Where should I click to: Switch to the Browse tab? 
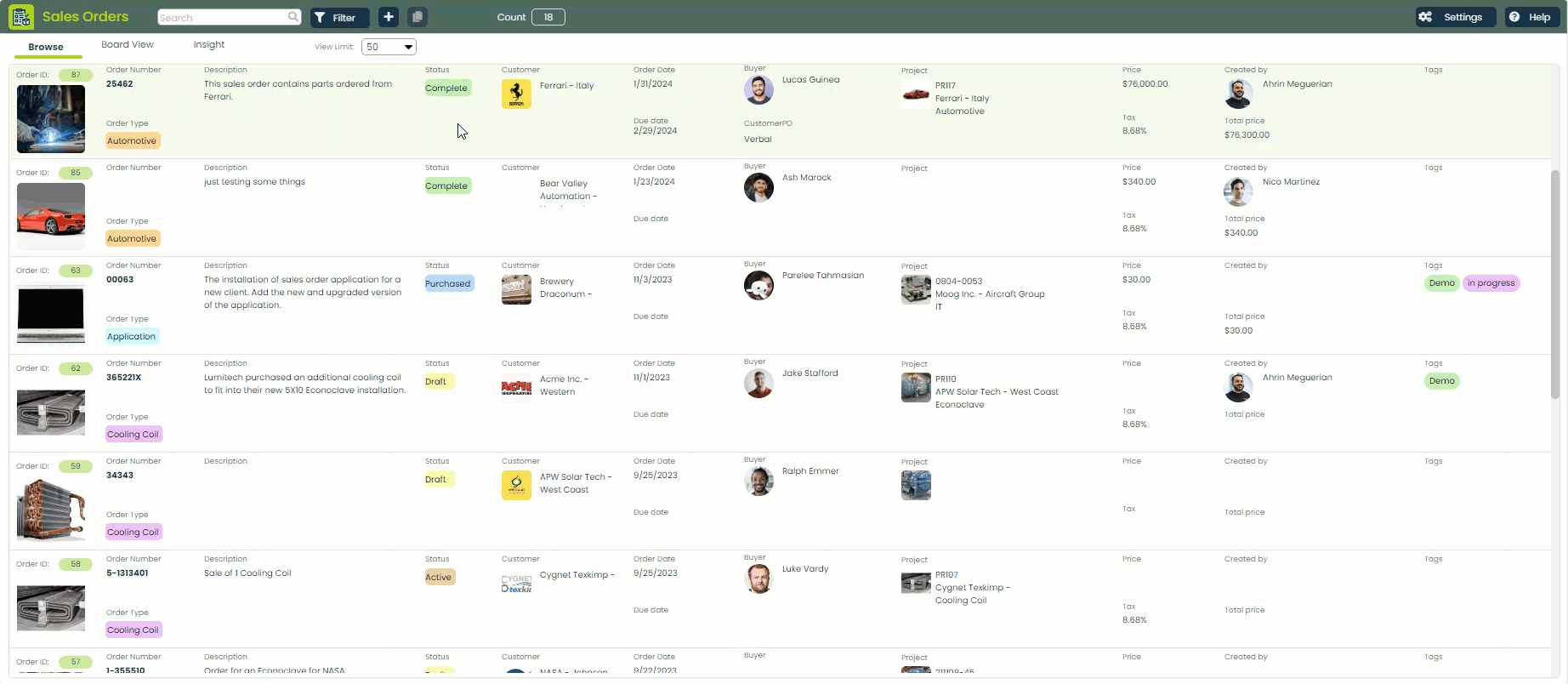[x=46, y=47]
